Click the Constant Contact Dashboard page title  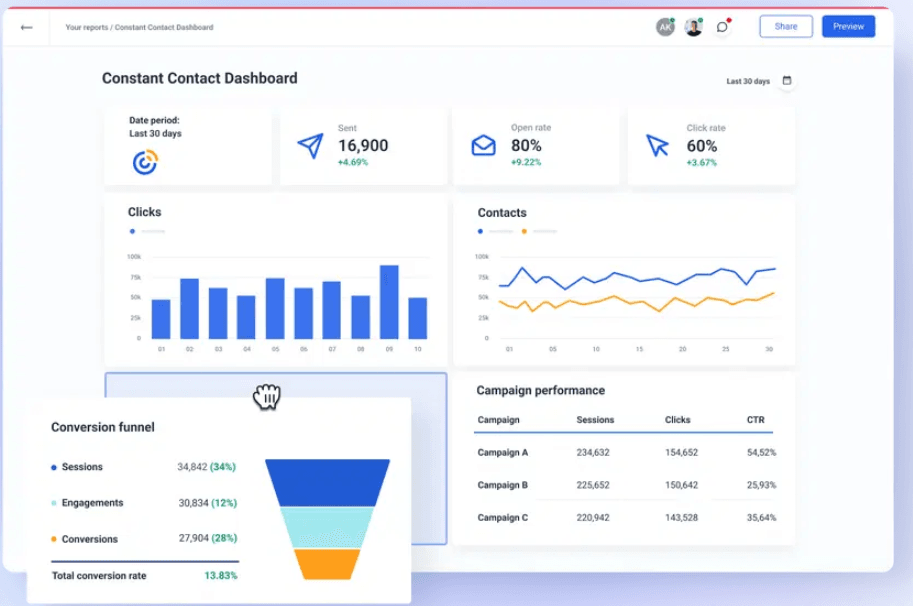tap(200, 78)
